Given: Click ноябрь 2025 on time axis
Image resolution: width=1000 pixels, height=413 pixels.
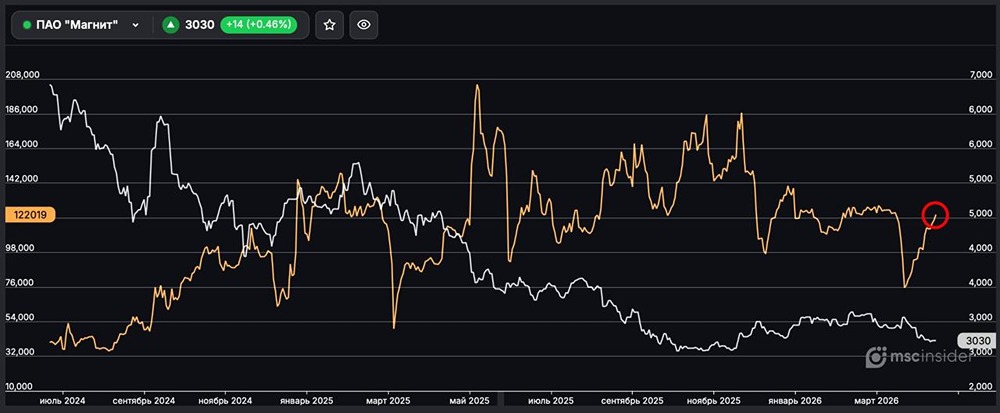Looking at the screenshot, I should click(x=714, y=401).
